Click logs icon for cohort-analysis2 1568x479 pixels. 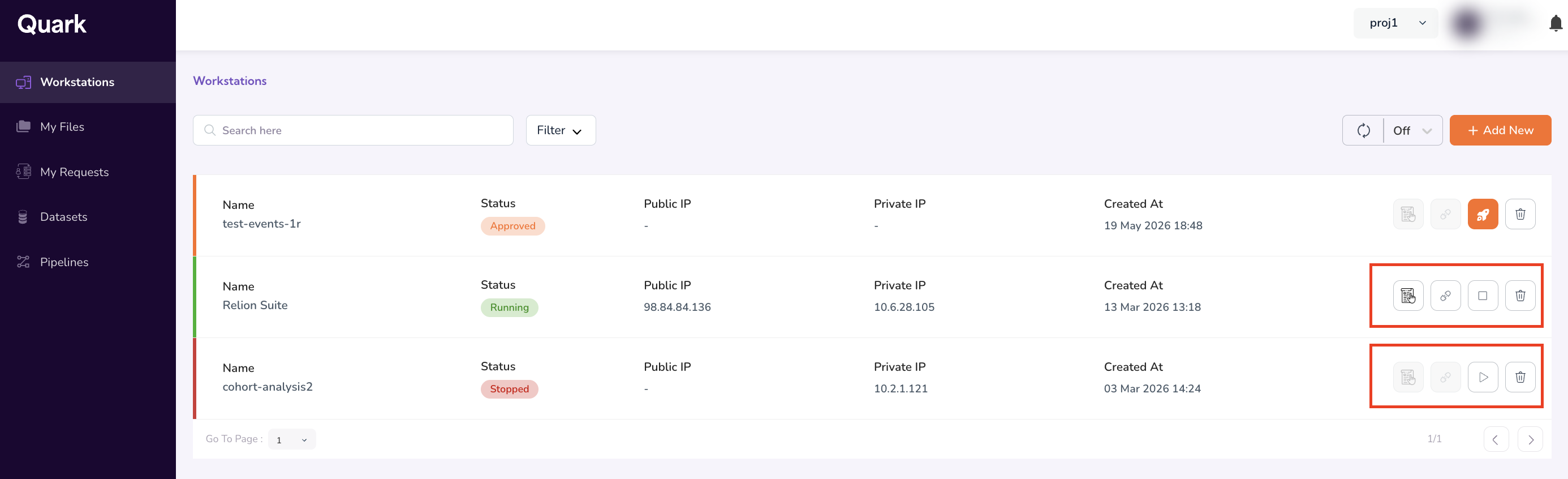[1408, 377]
